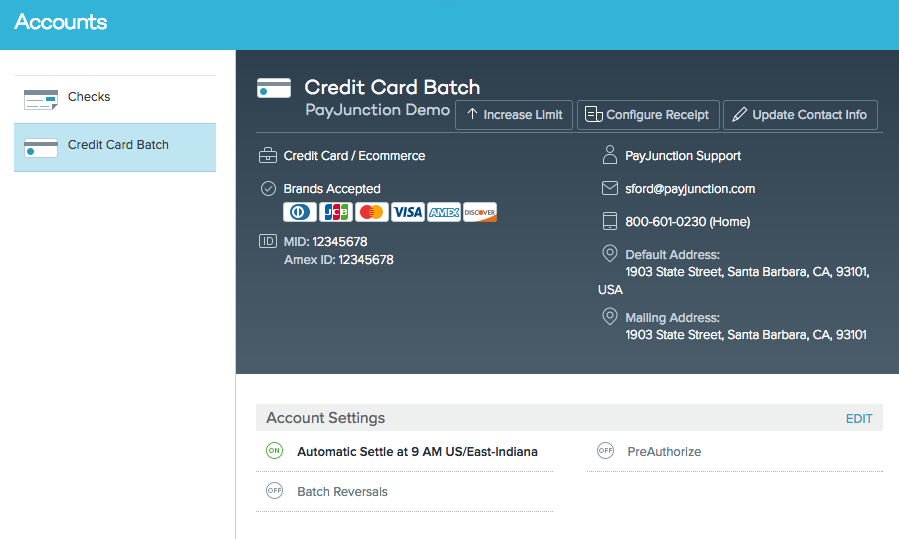Click Automatic Settle at 9 AM label
This screenshot has height=539, width=899.
click(417, 452)
